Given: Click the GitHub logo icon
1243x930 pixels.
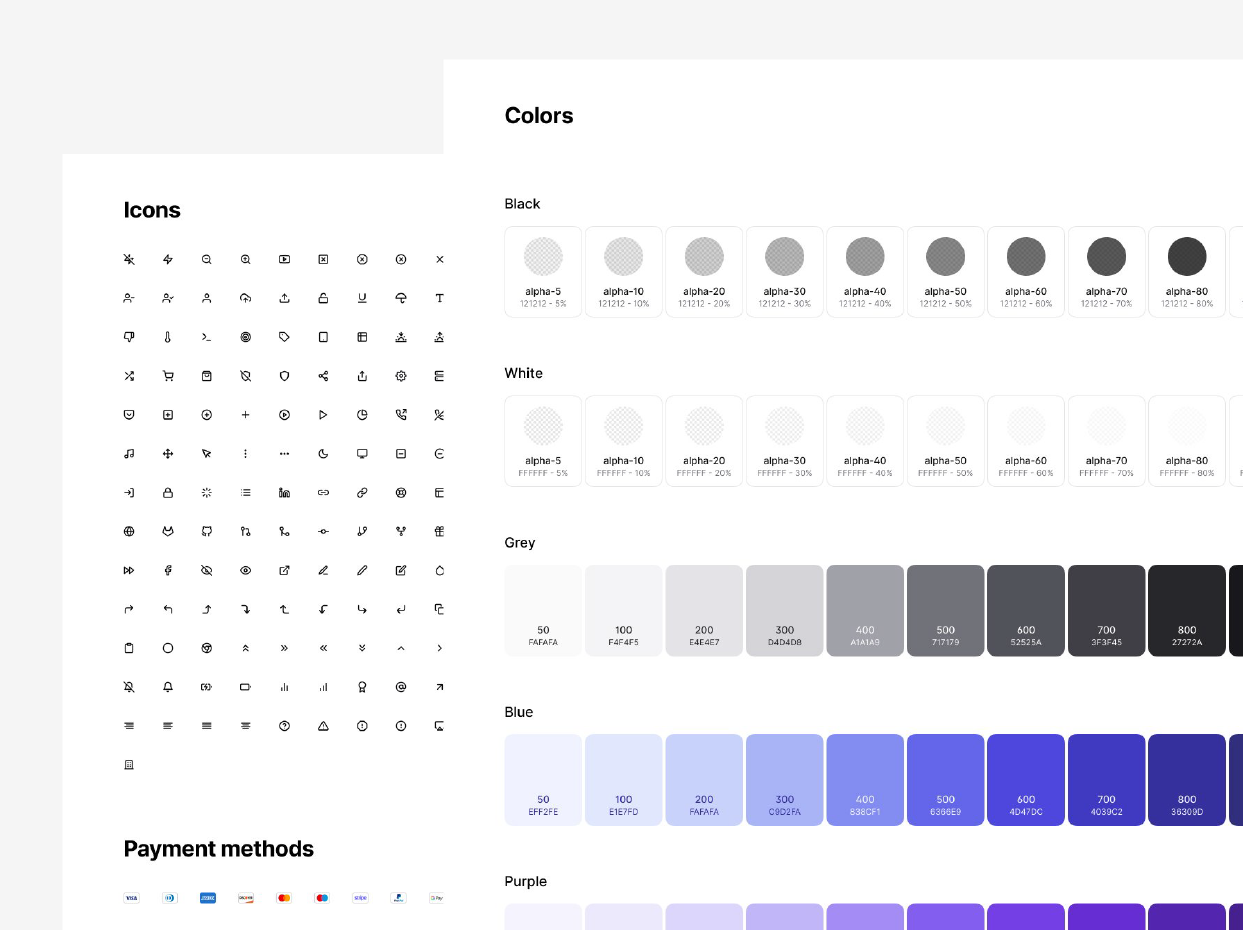Looking at the screenshot, I should tap(207, 531).
